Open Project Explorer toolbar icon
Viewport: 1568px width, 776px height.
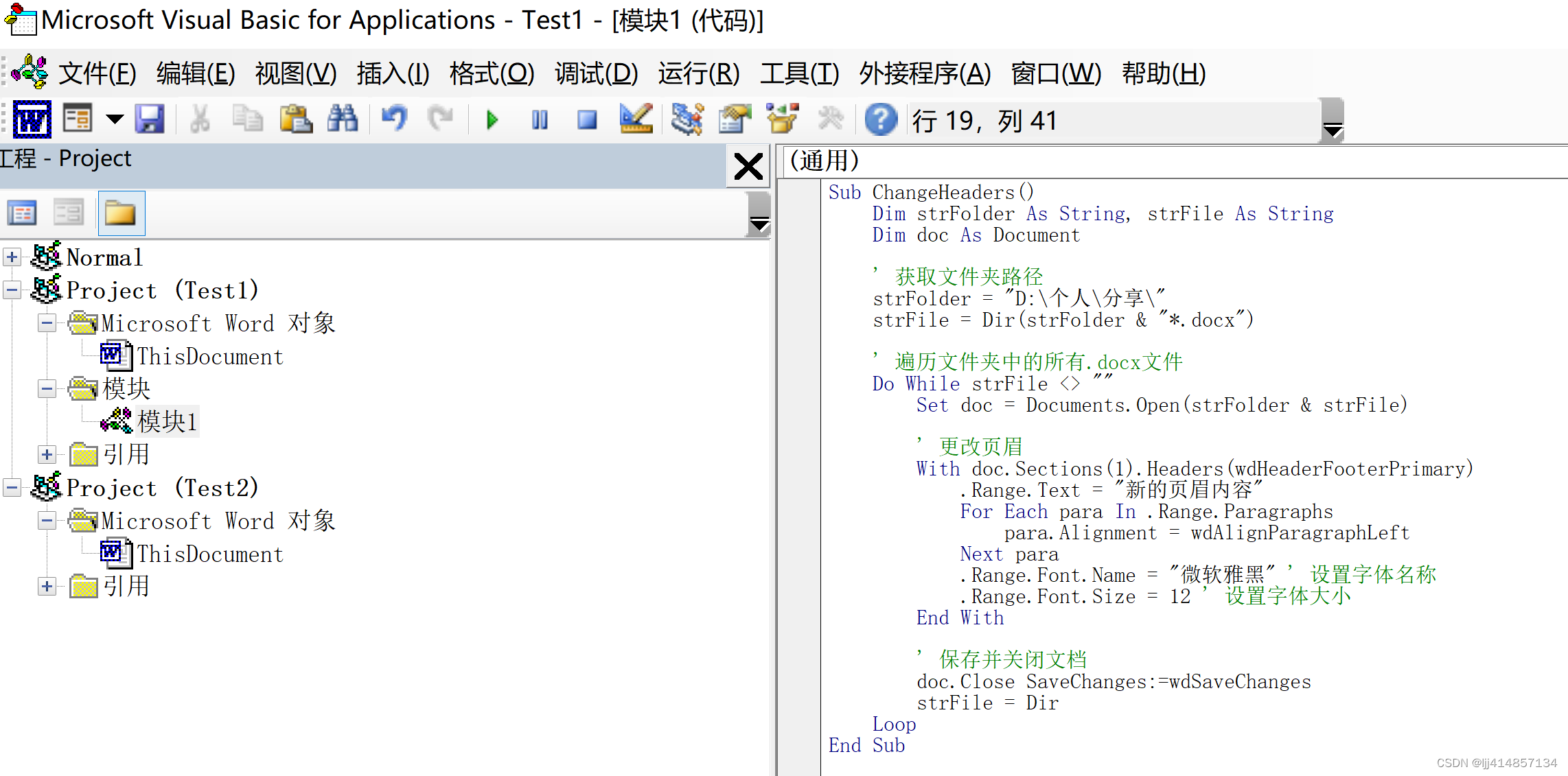[687, 120]
